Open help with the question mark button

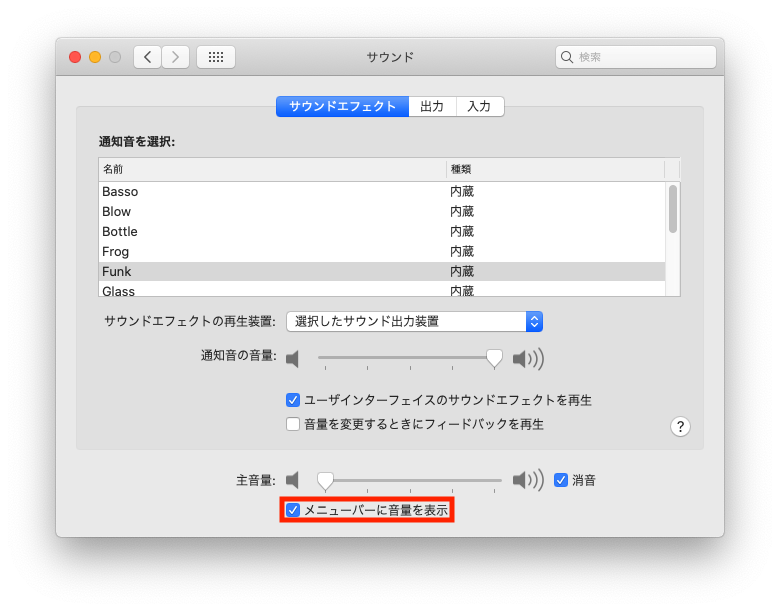click(x=680, y=426)
